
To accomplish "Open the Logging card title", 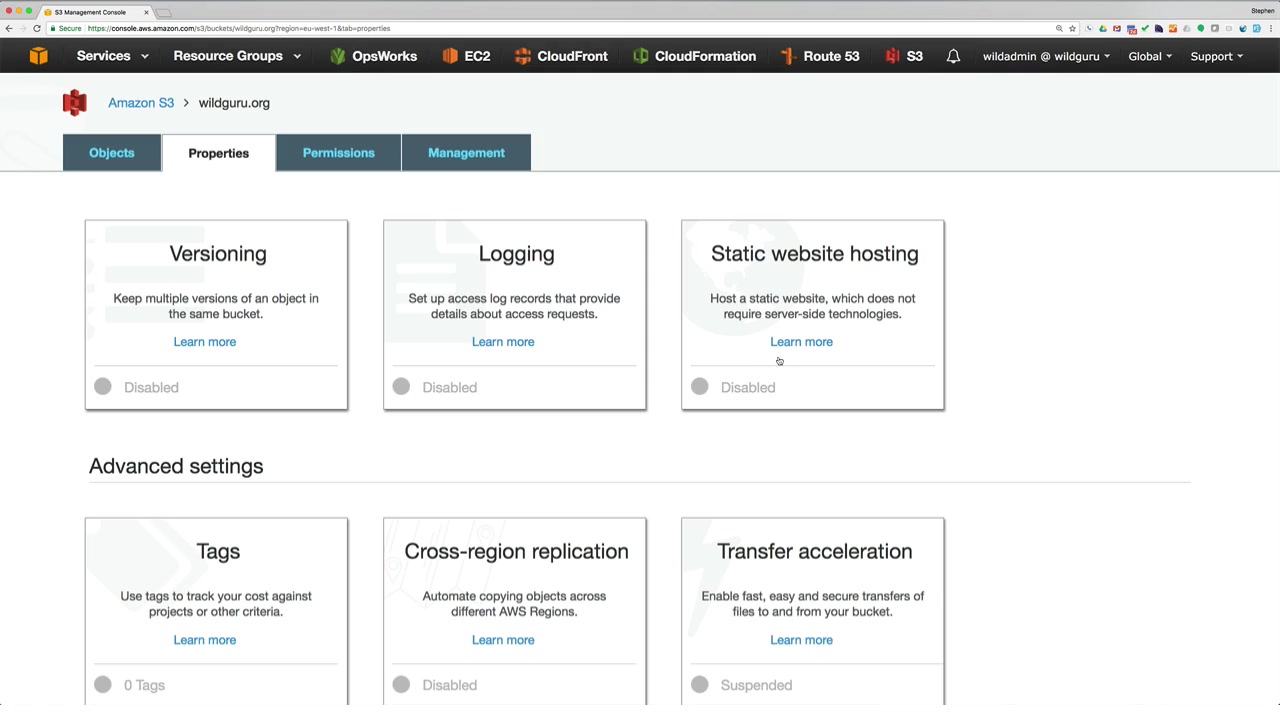I will 516,254.
